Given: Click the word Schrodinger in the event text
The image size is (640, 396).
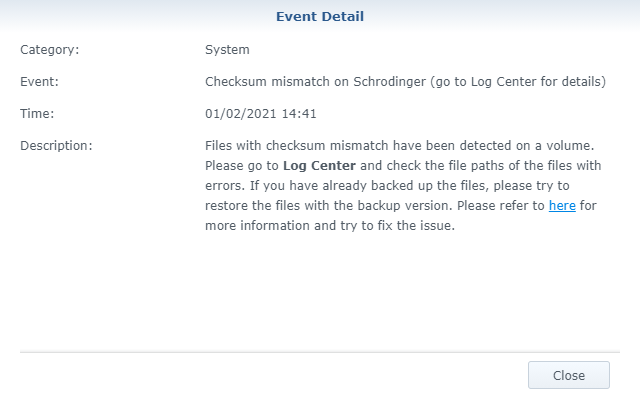Looking at the screenshot, I should 389,82.
